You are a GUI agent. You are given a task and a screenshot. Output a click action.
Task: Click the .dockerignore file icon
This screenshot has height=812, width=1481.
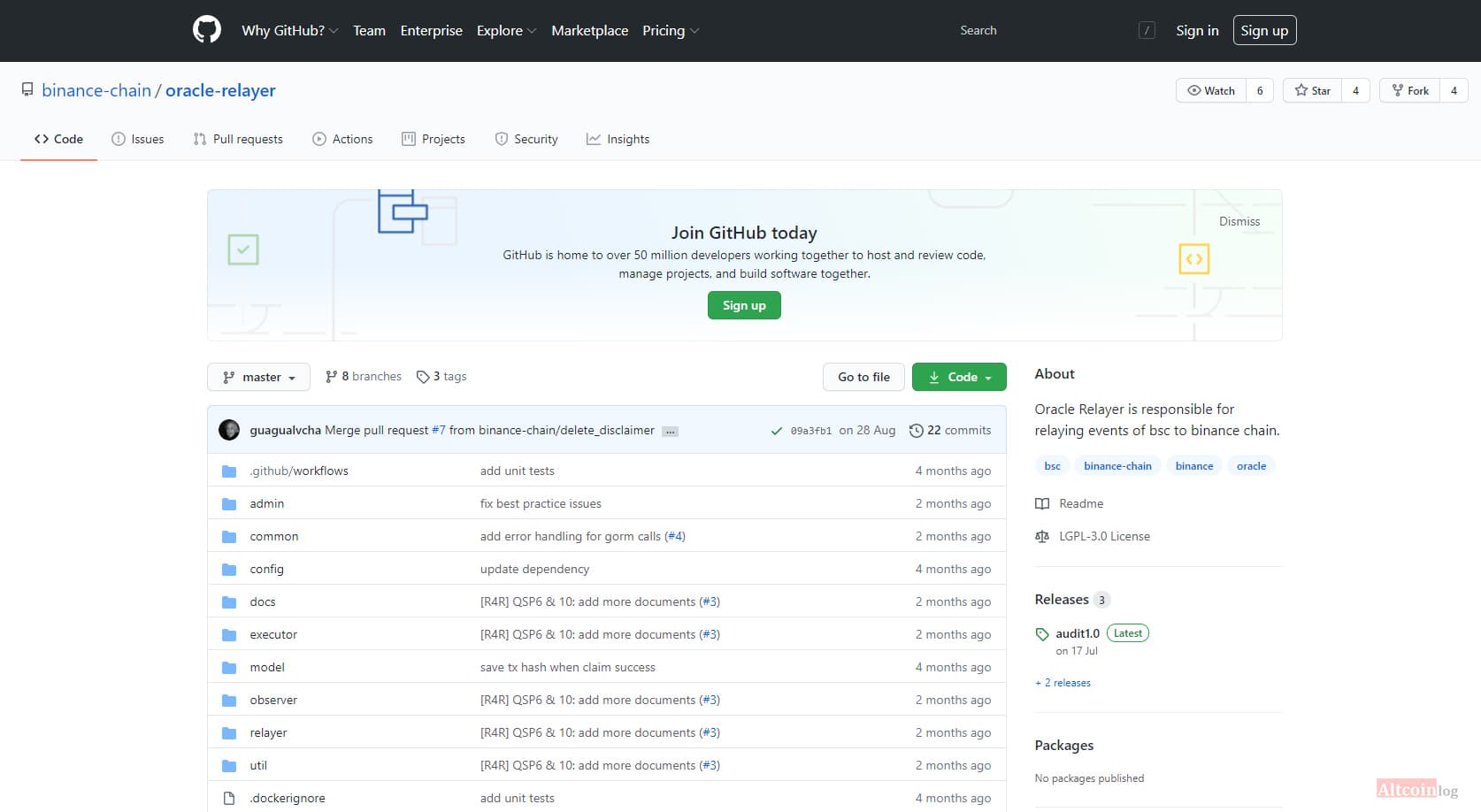point(229,798)
